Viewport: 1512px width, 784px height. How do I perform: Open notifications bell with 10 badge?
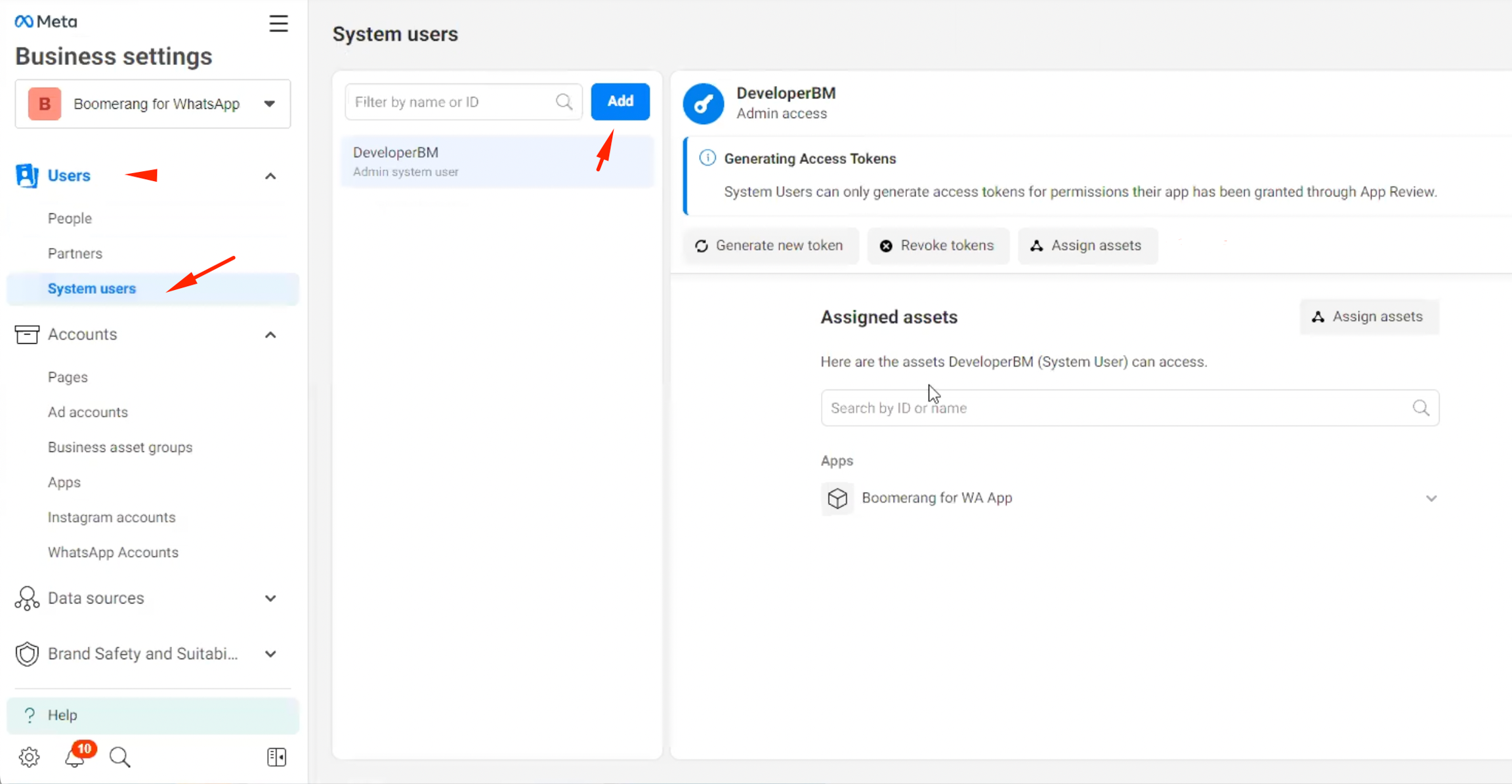pyautogui.click(x=75, y=757)
